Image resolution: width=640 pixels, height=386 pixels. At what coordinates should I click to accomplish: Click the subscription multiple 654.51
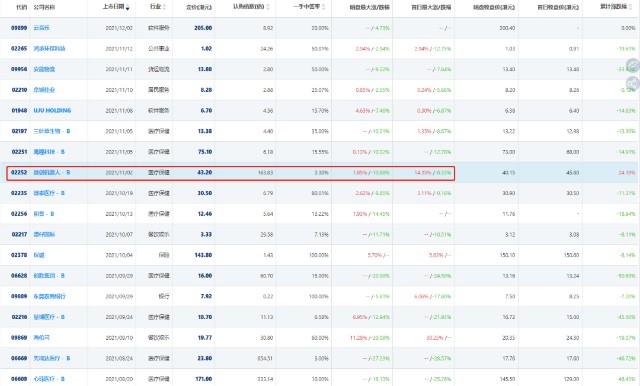point(265,358)
